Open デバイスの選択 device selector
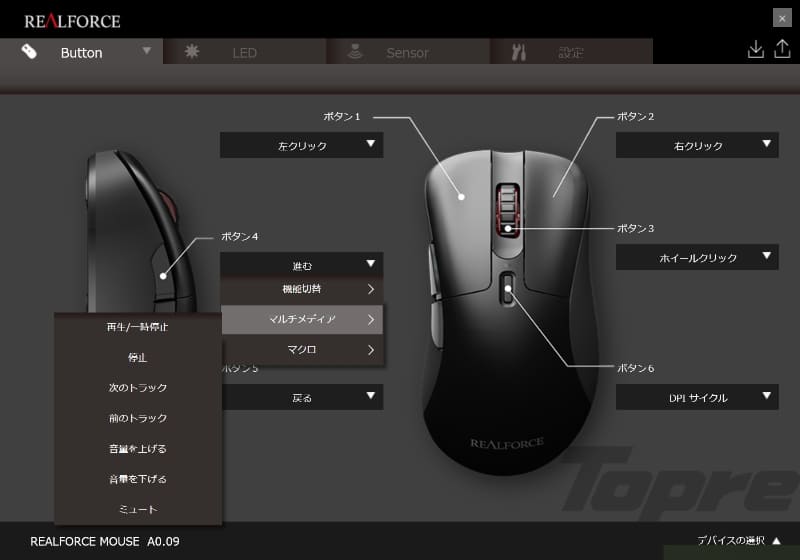Viewport: 800px width, 560px height. point(738,540)
